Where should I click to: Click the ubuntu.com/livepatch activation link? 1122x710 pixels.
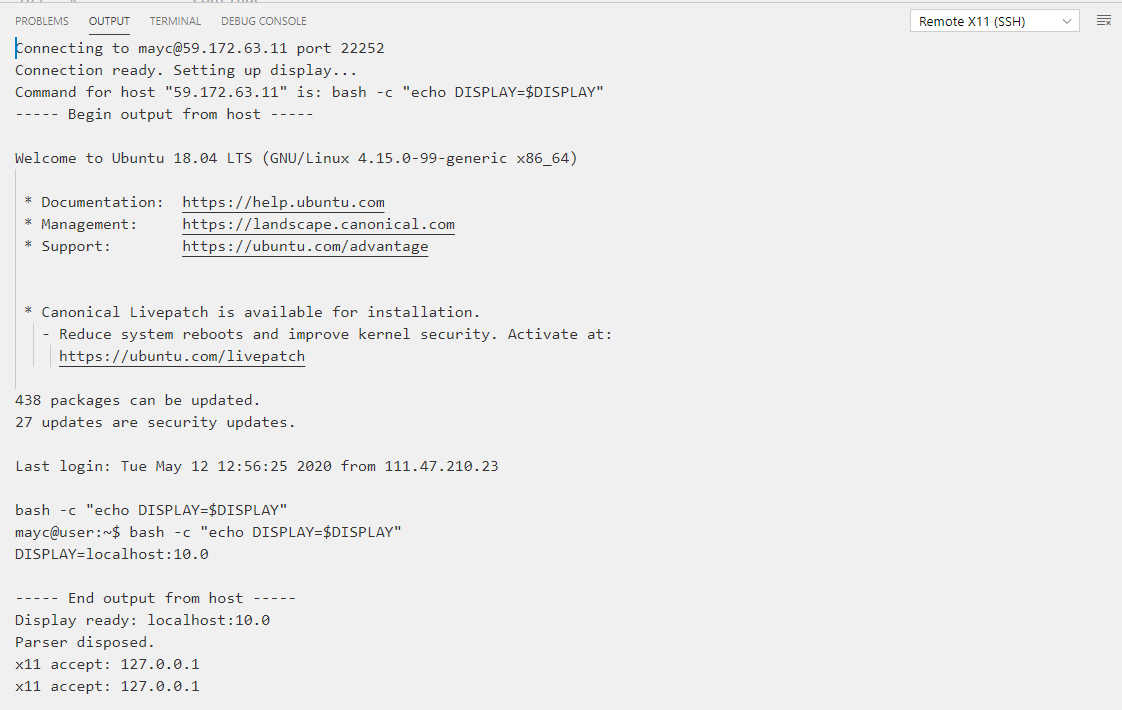(x=181, y=356)
